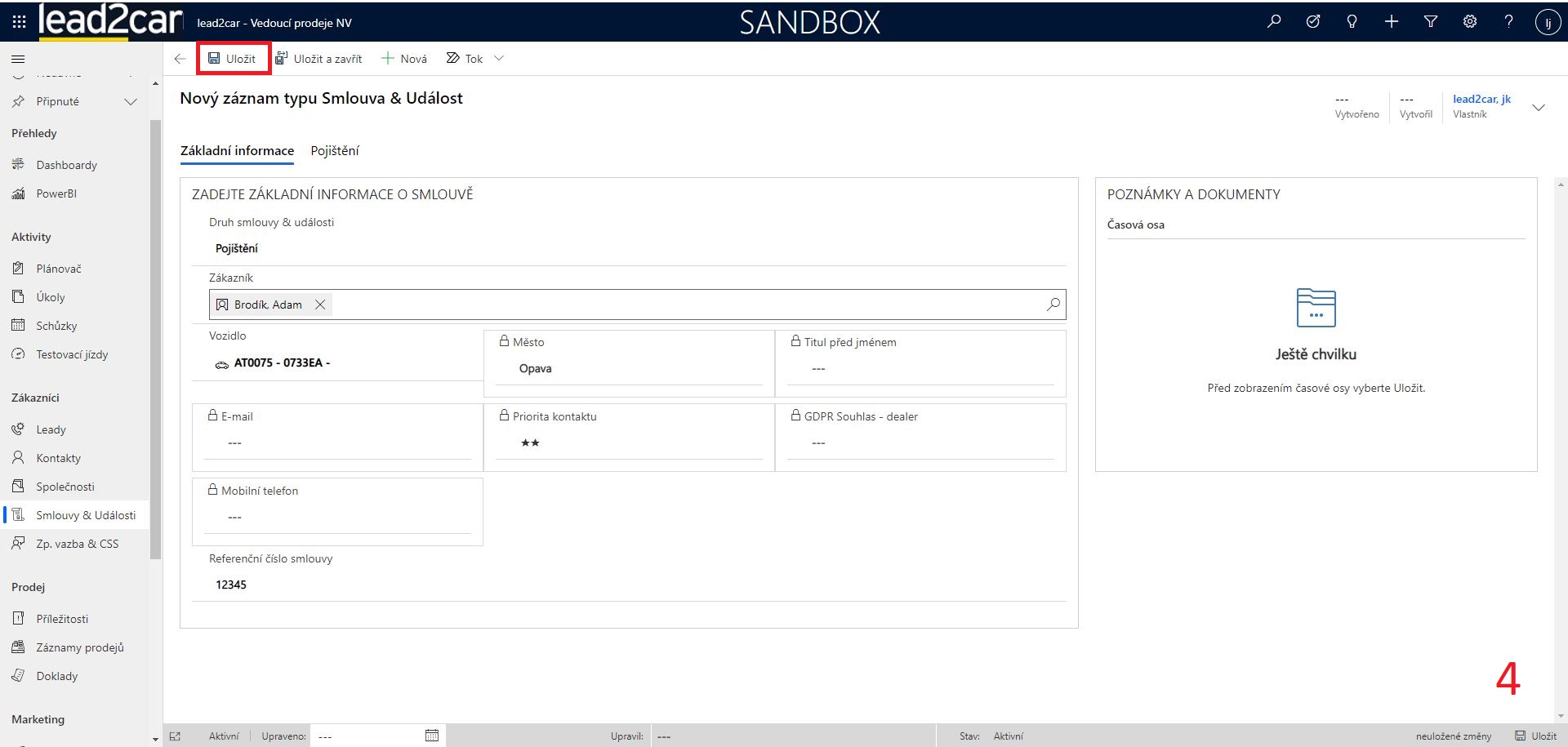The height and width of the screenshot is (747, 1568).
Task: Open the settings gear icon
Action: click(x=1469, y=22)
